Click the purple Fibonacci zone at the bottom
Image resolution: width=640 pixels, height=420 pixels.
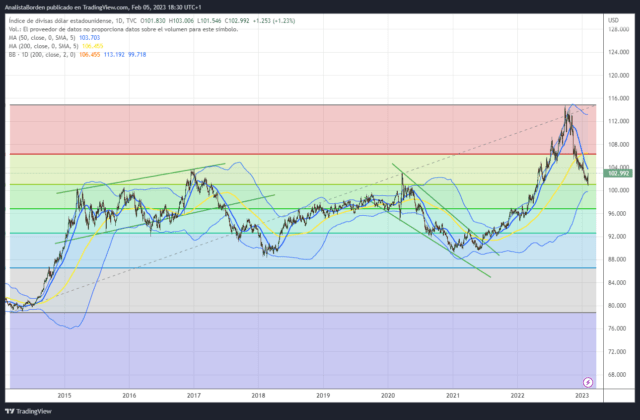(302, 350)
